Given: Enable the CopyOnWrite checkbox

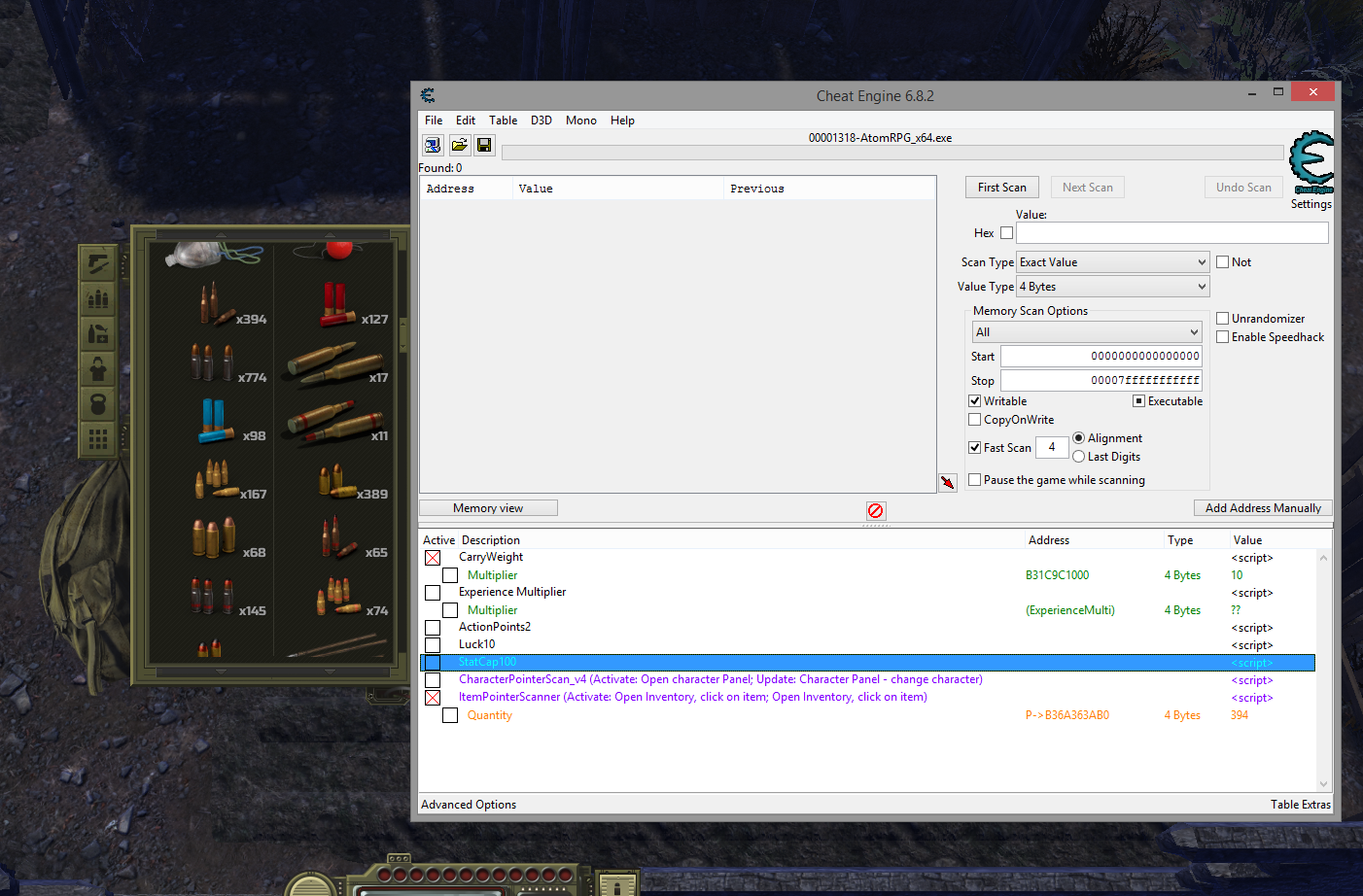Looking at the screenshot, I should 975,420.
